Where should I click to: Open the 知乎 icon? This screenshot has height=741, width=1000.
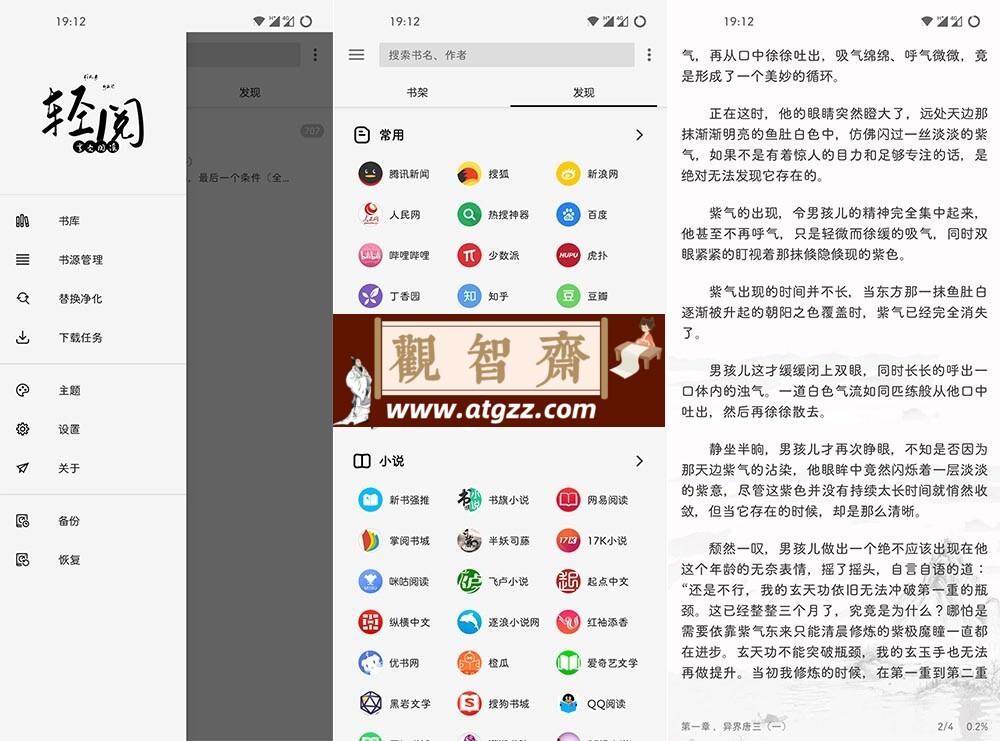point(469,297)
